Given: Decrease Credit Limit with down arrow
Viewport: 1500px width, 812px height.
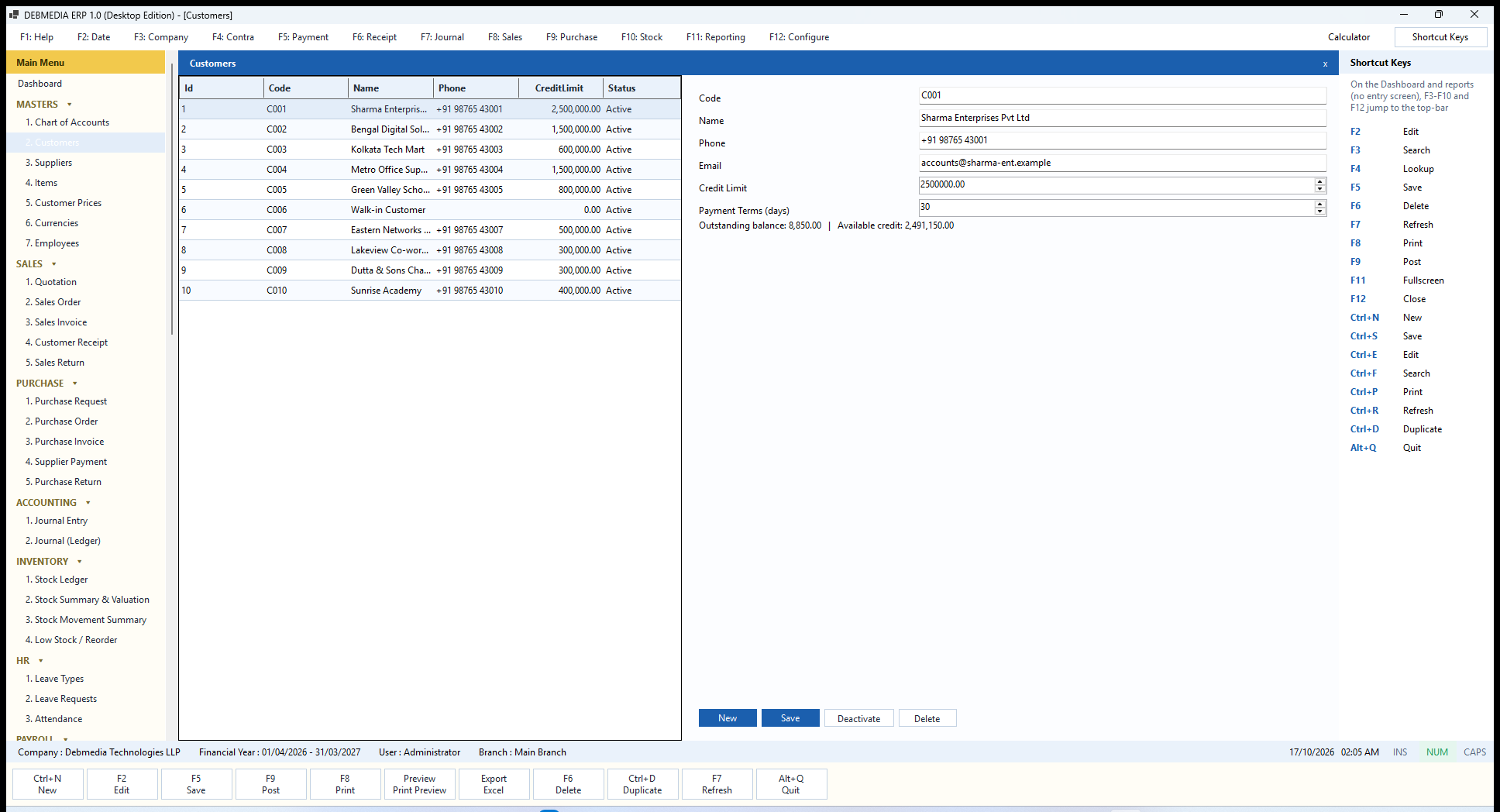Looking at the screenshot, I should pos(1320,189).
